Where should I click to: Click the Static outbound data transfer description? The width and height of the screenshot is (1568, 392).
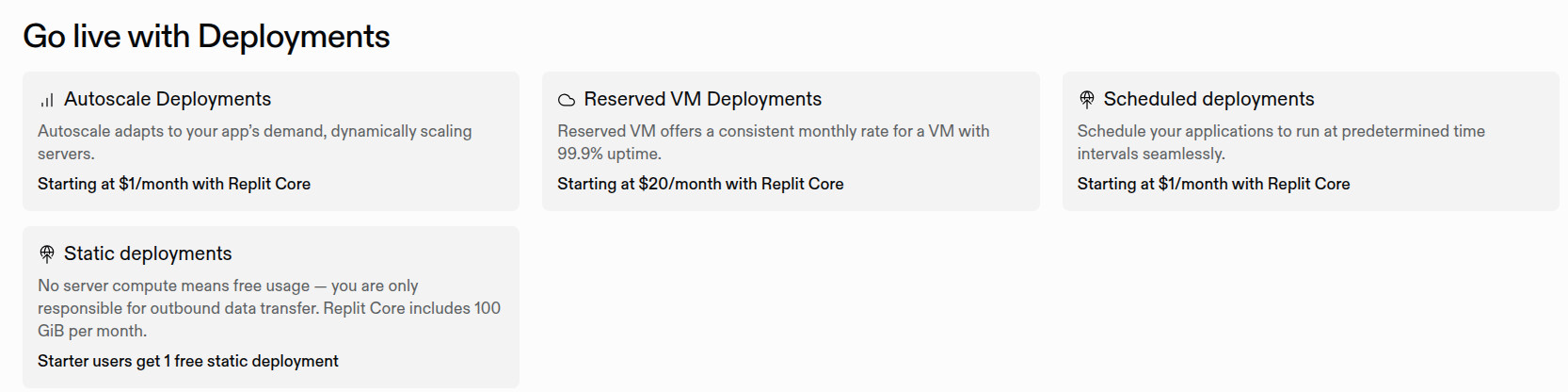pos(268,308)
